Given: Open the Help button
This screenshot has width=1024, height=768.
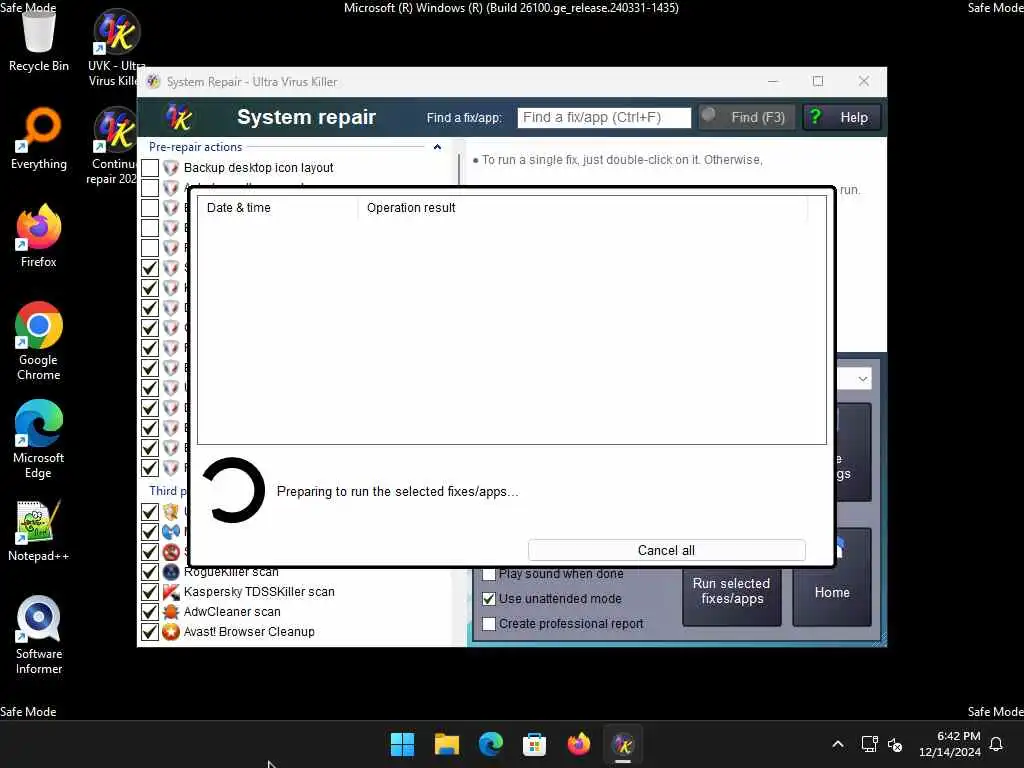Looking at the screenshot, I should pyautogui.click(x=841, y=118).
